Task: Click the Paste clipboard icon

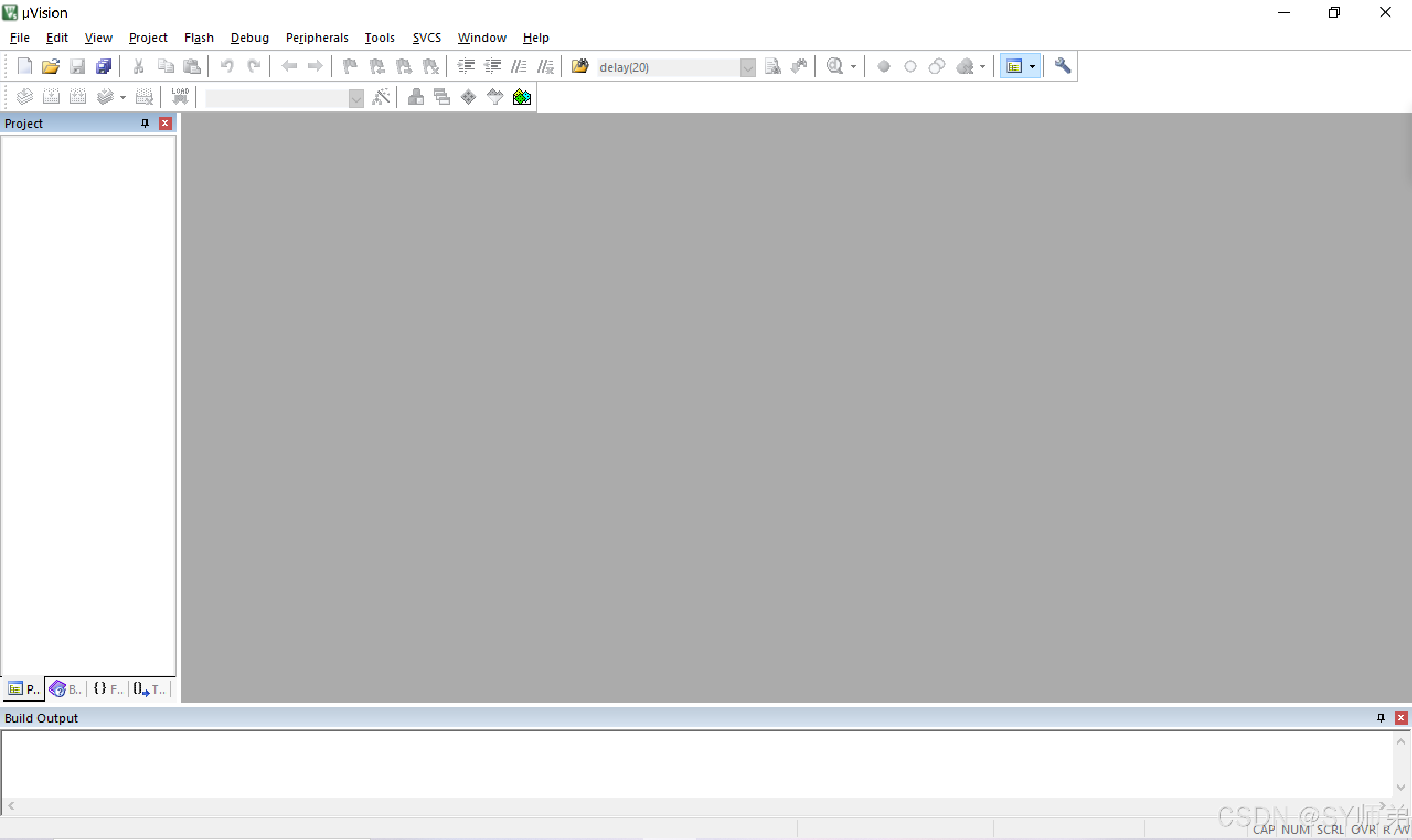Action: tap(192, 66)
